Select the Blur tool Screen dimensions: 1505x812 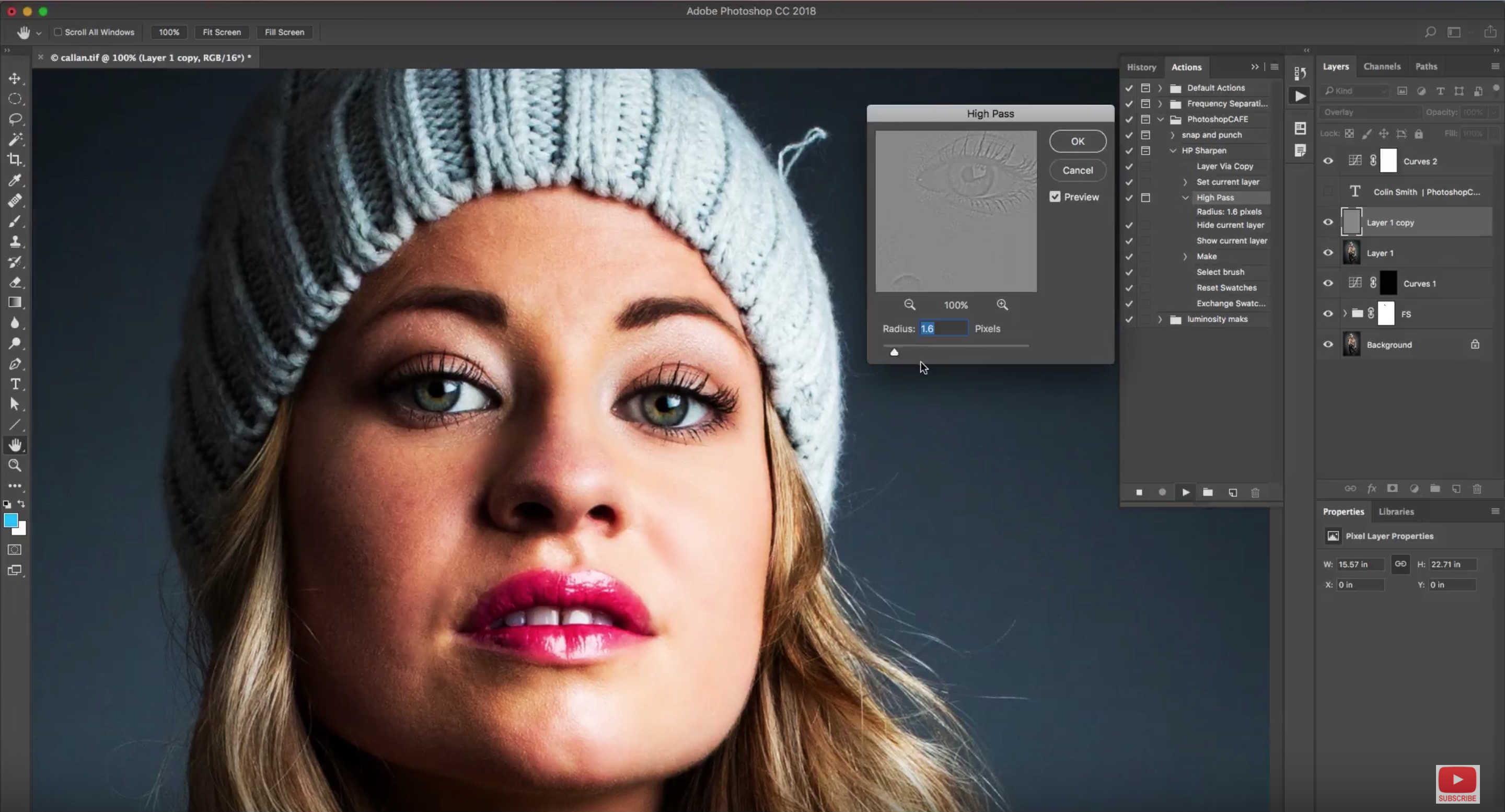(x=15, y=323)
